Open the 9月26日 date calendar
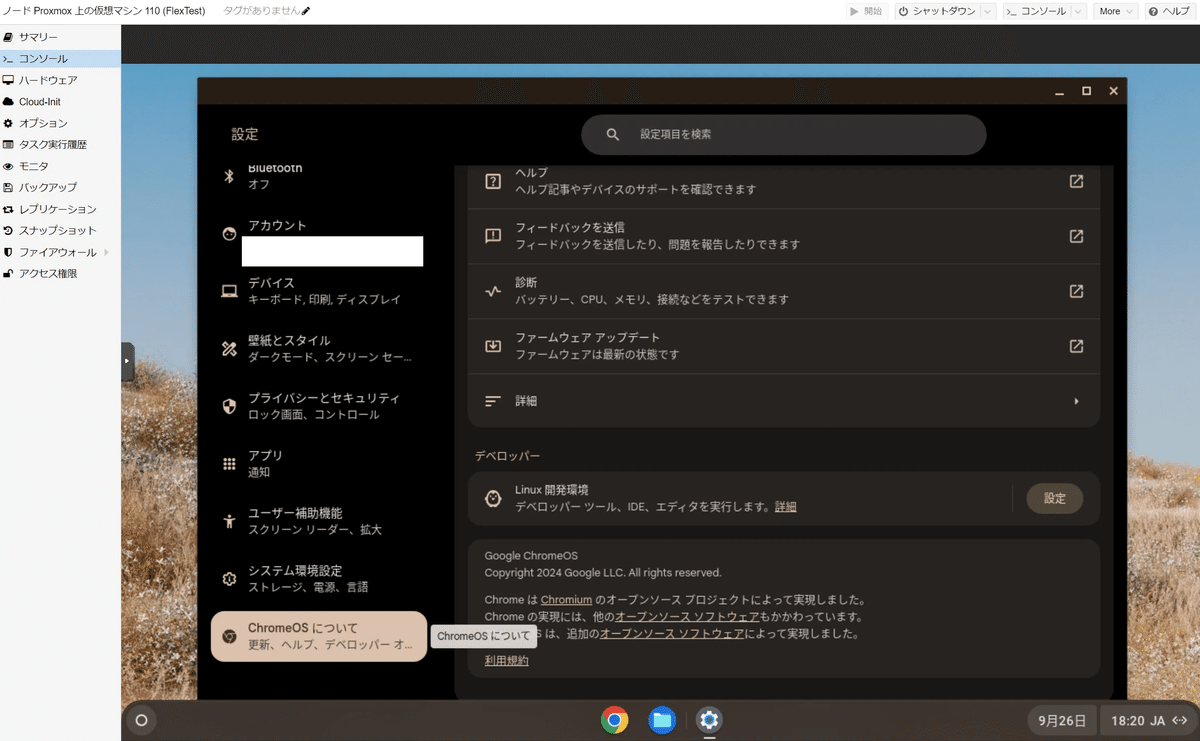 pyautogui.click(x=1061, y=720)
